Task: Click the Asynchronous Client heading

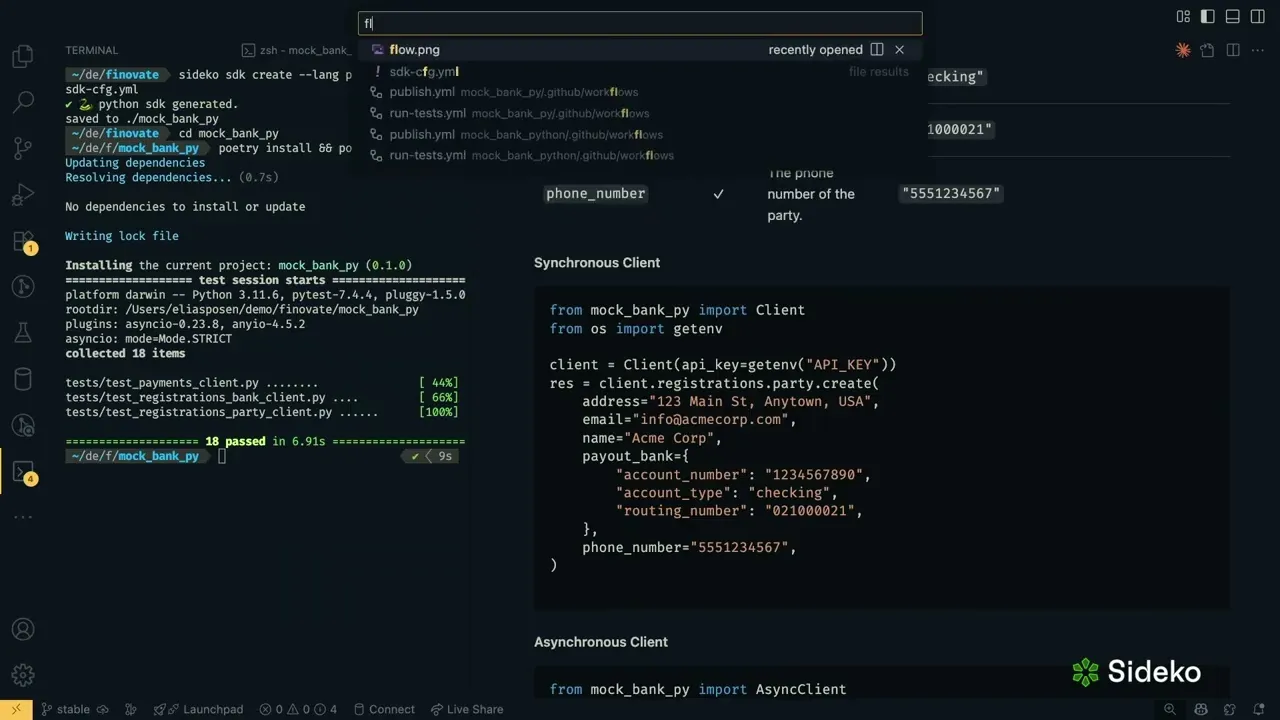Action: coord(601,641)
